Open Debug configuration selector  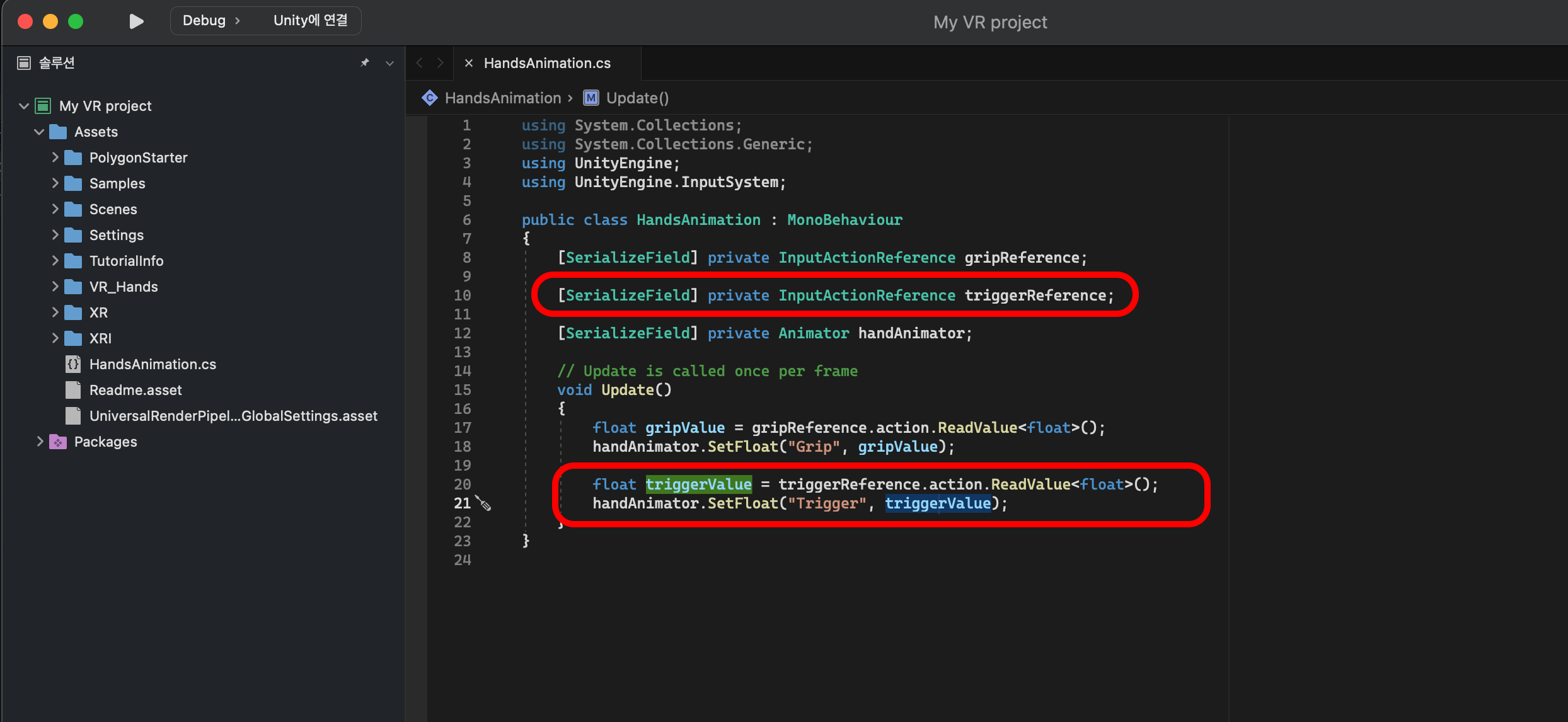pyautogui.click(x=204, y=21)
